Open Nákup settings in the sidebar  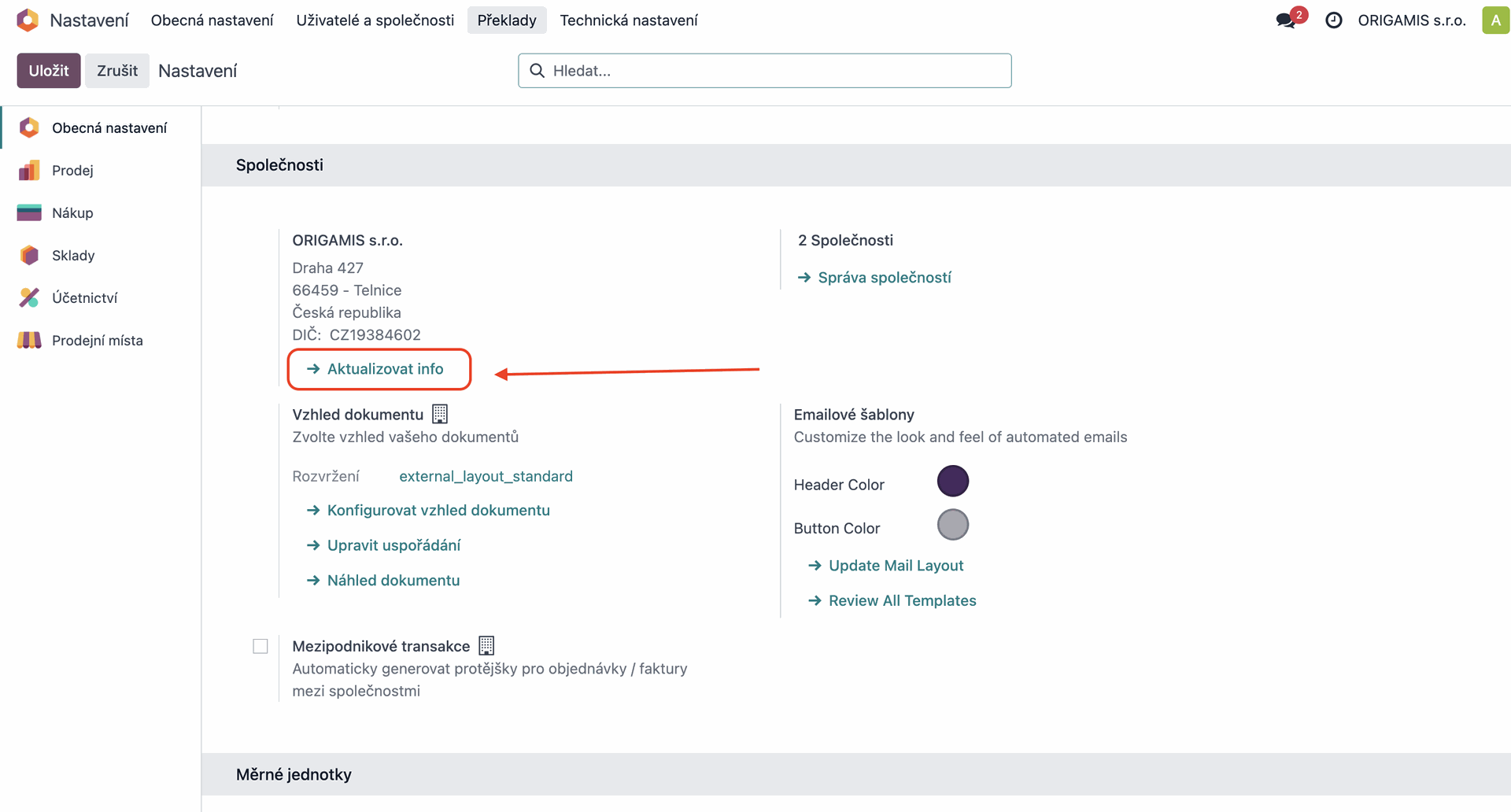[x=101, y=212]
